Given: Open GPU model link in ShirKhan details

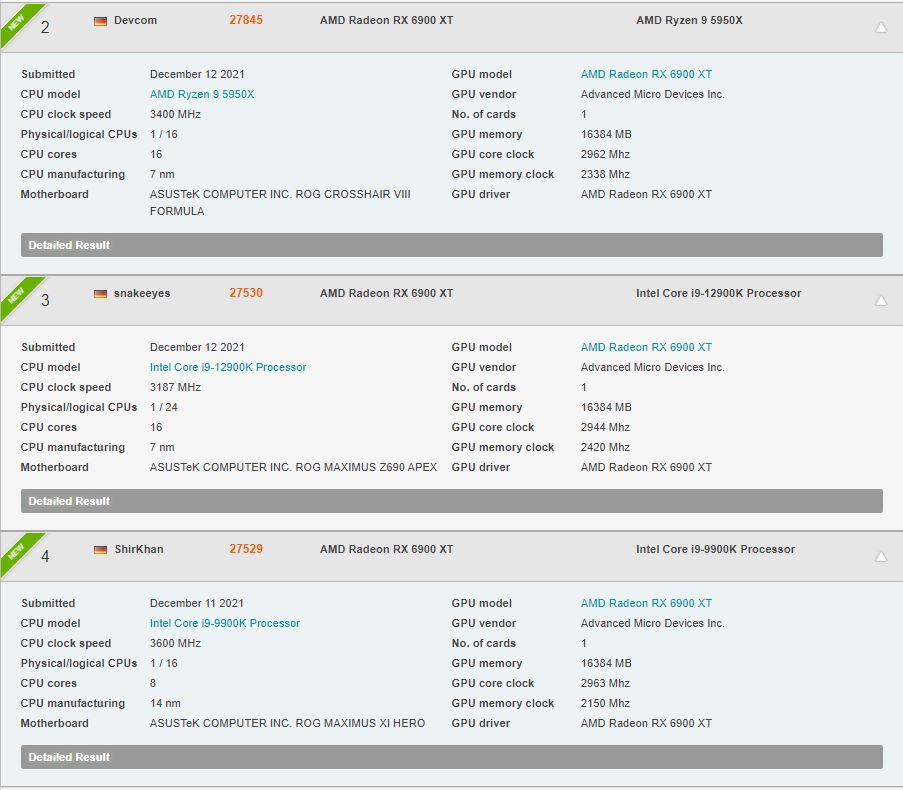Looking at the screenshot, I should click(646, 603).
